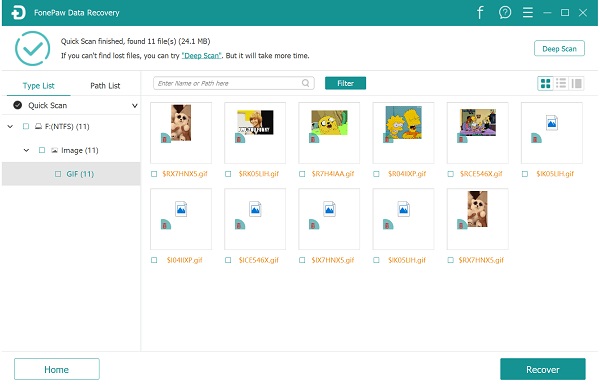
Task: Click the file name $R04IIXP.gif
Action: [407, 174]
